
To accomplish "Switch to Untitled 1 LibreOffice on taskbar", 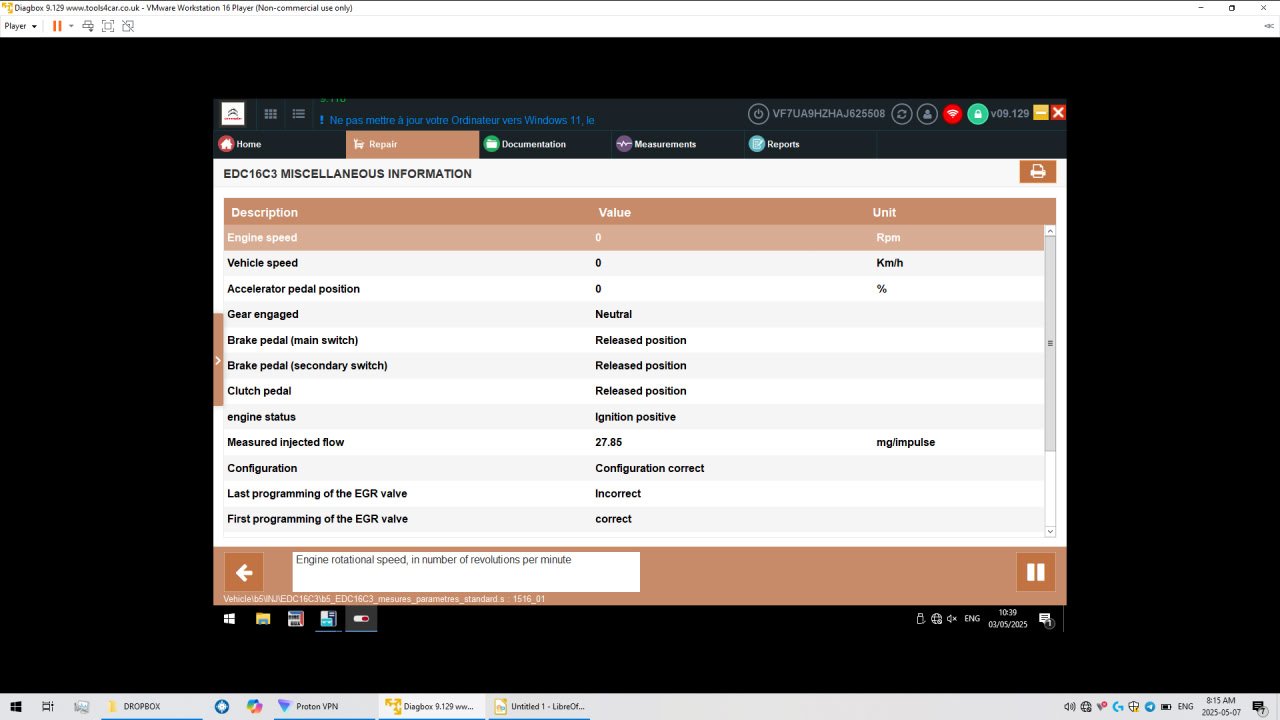I will (x=540, y=706).
